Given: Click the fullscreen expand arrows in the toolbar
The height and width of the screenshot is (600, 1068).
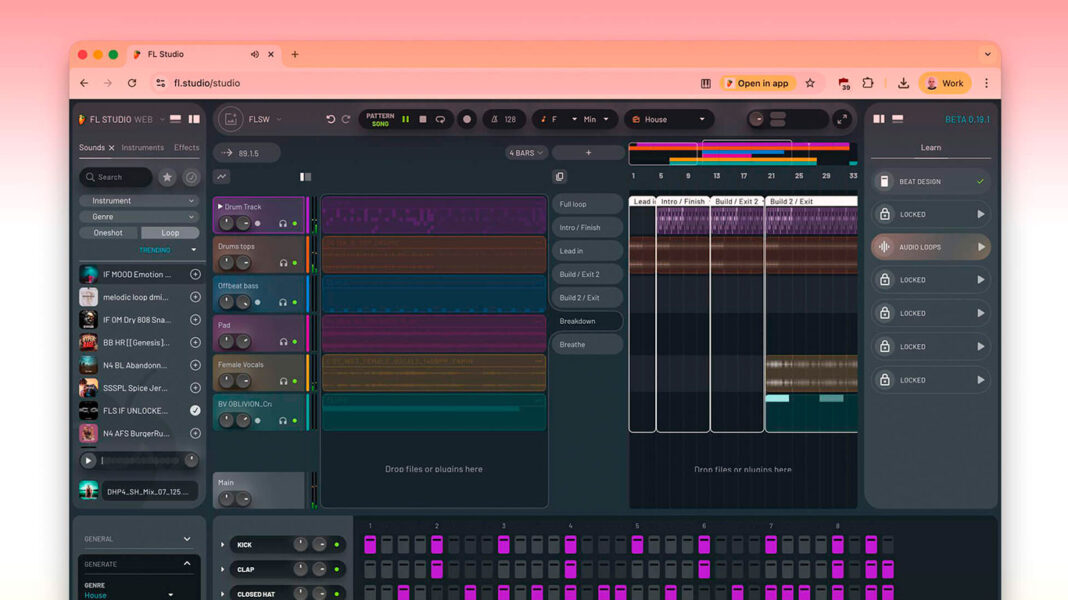Looking at the screenshot, I should [x=845, y=119].
